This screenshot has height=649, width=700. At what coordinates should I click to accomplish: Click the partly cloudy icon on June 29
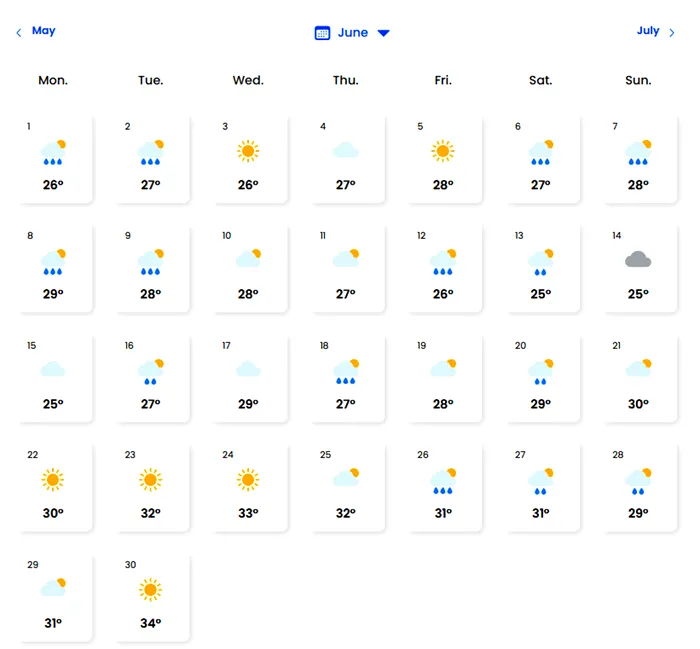pos(53,588)
